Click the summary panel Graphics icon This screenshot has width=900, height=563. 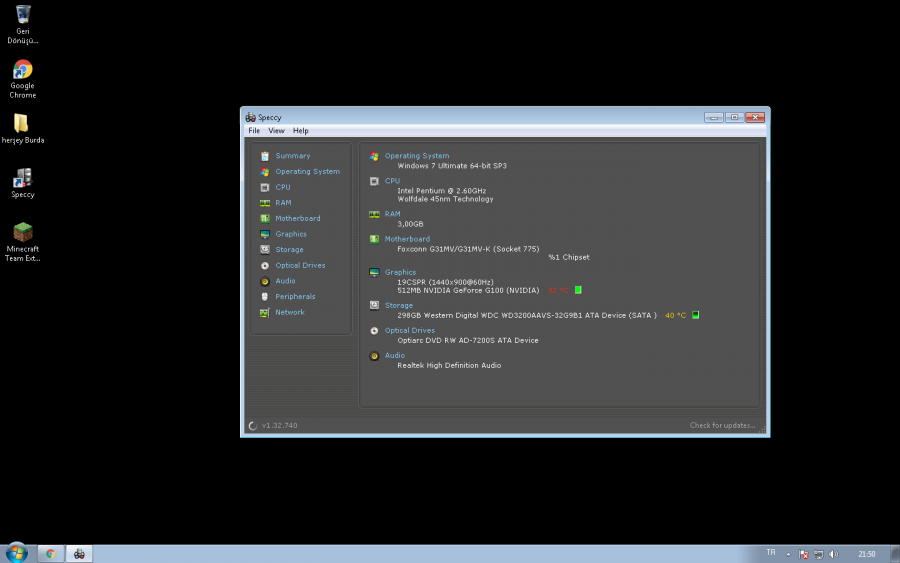pos(374,273)
